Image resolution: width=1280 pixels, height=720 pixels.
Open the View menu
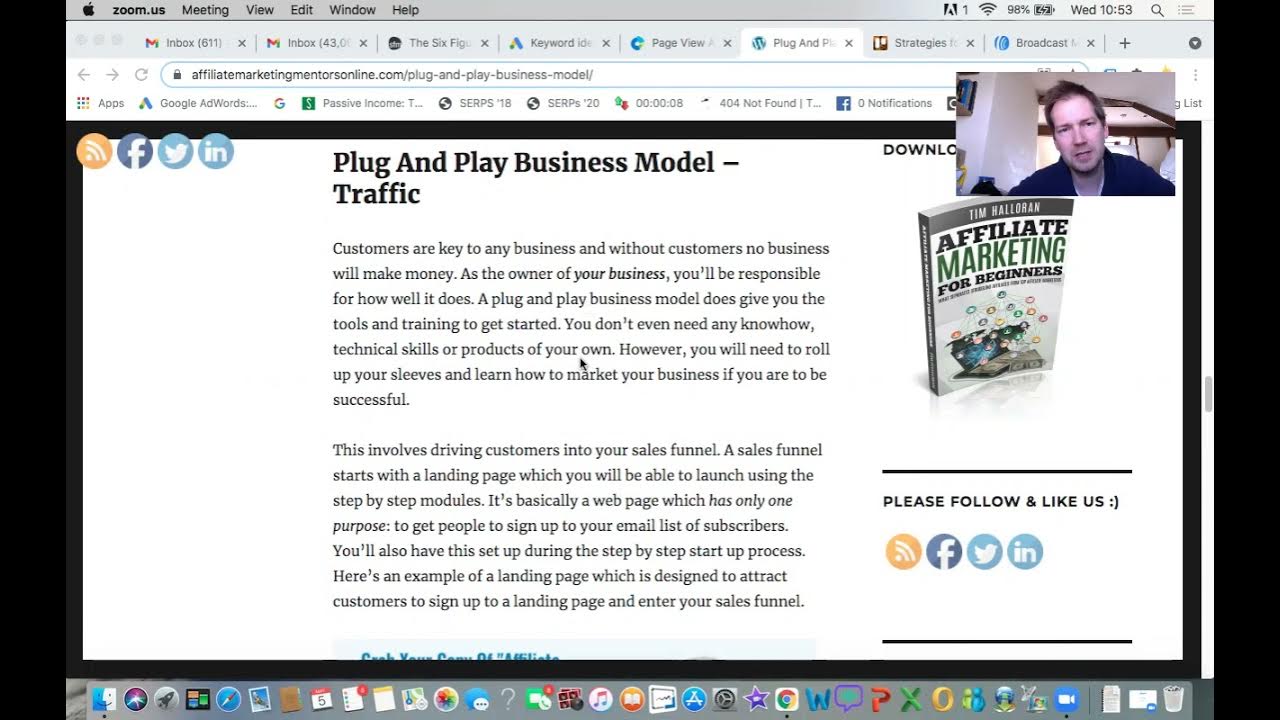[259, 10]
